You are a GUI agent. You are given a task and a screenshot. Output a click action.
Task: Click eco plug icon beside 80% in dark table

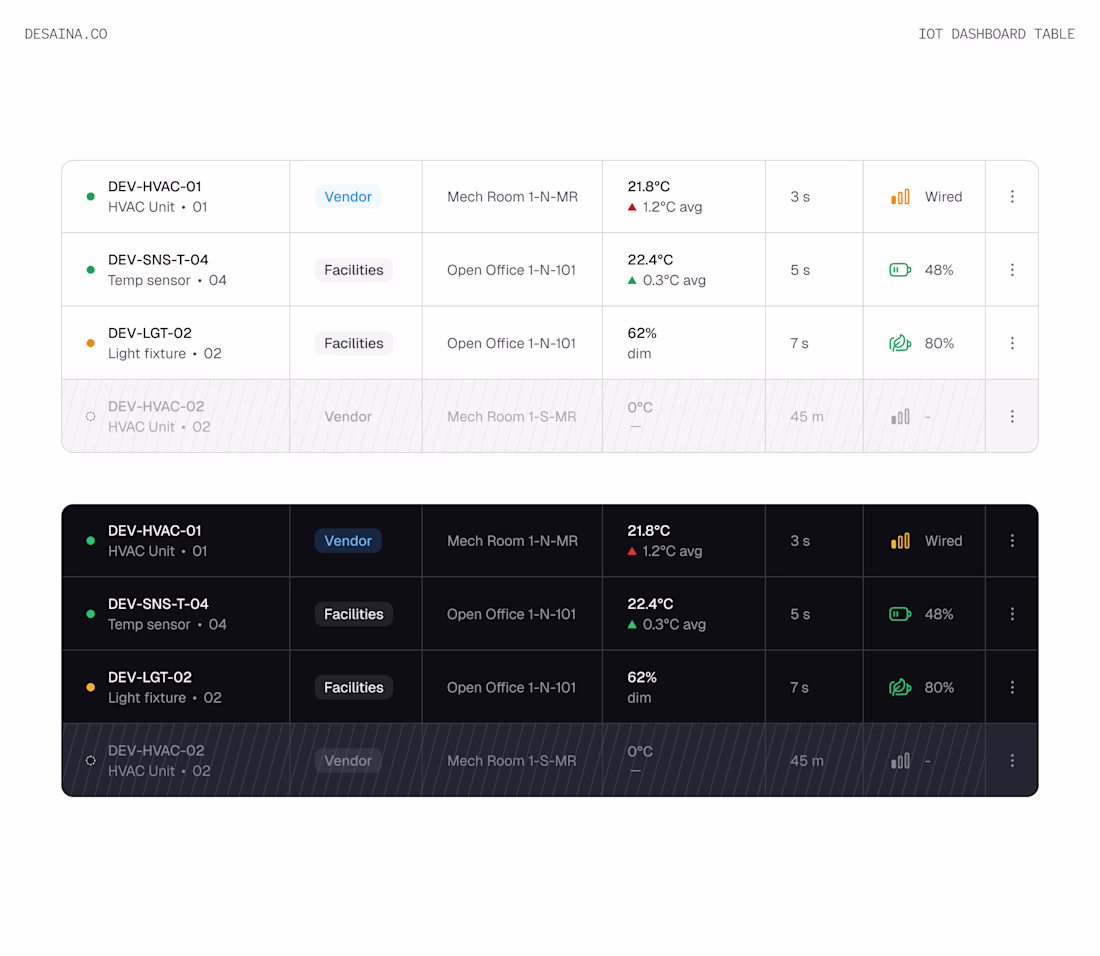(x=900, y=687)
